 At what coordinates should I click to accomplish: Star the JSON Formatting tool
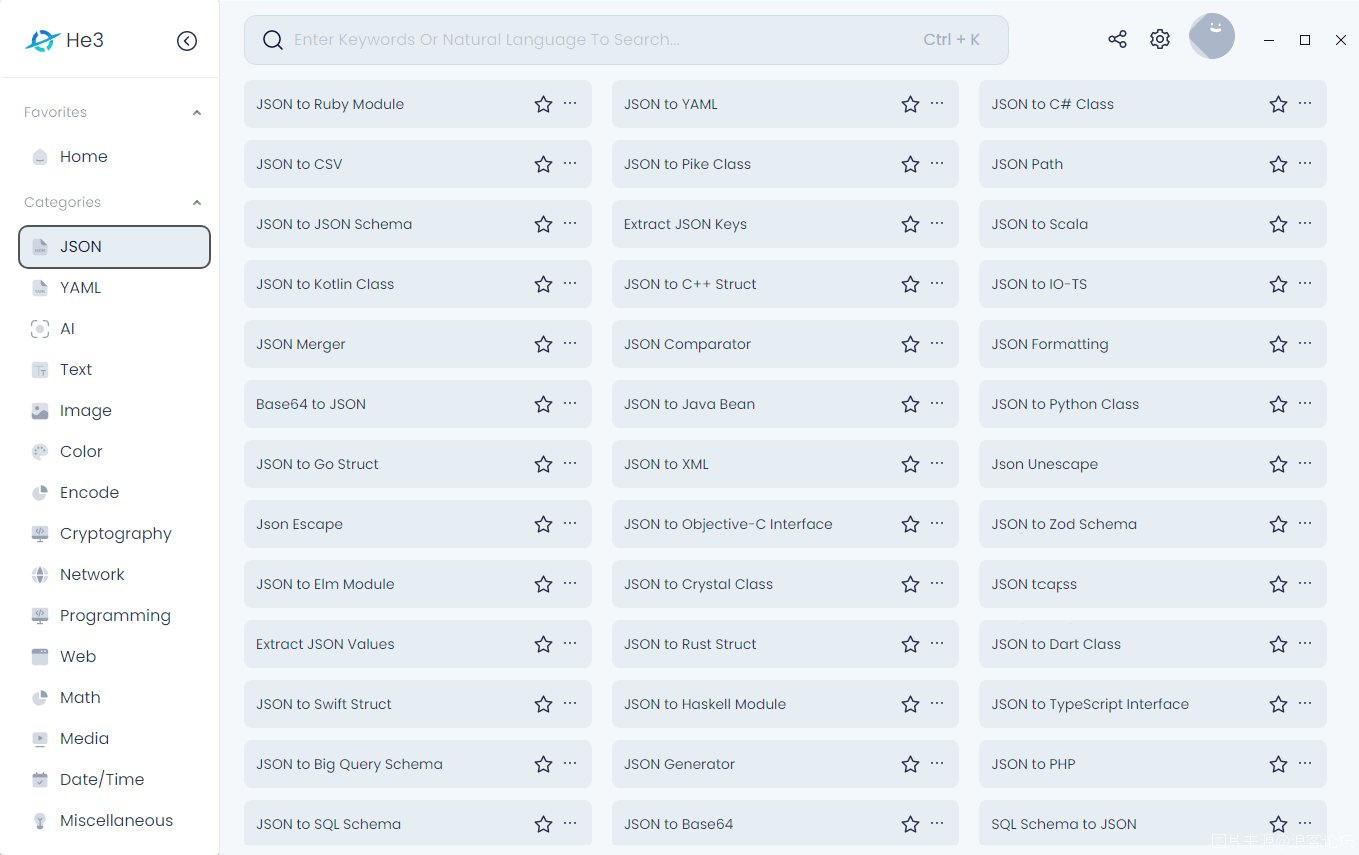coord(1278,344)
